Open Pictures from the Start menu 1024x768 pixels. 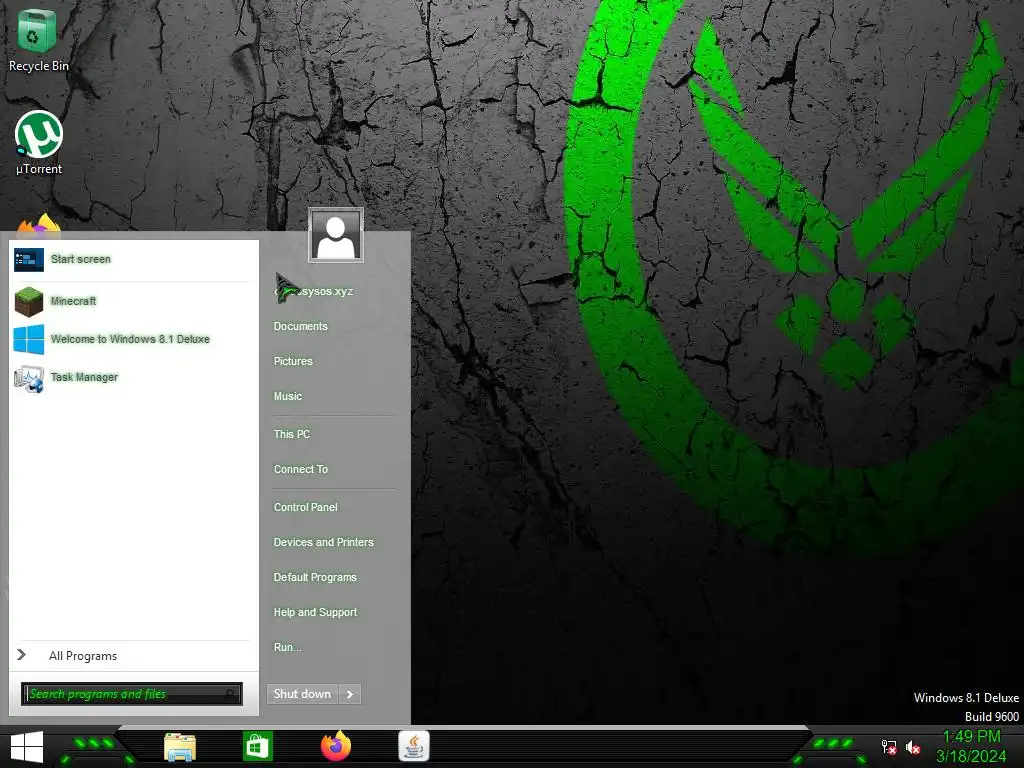coord(293,361)
